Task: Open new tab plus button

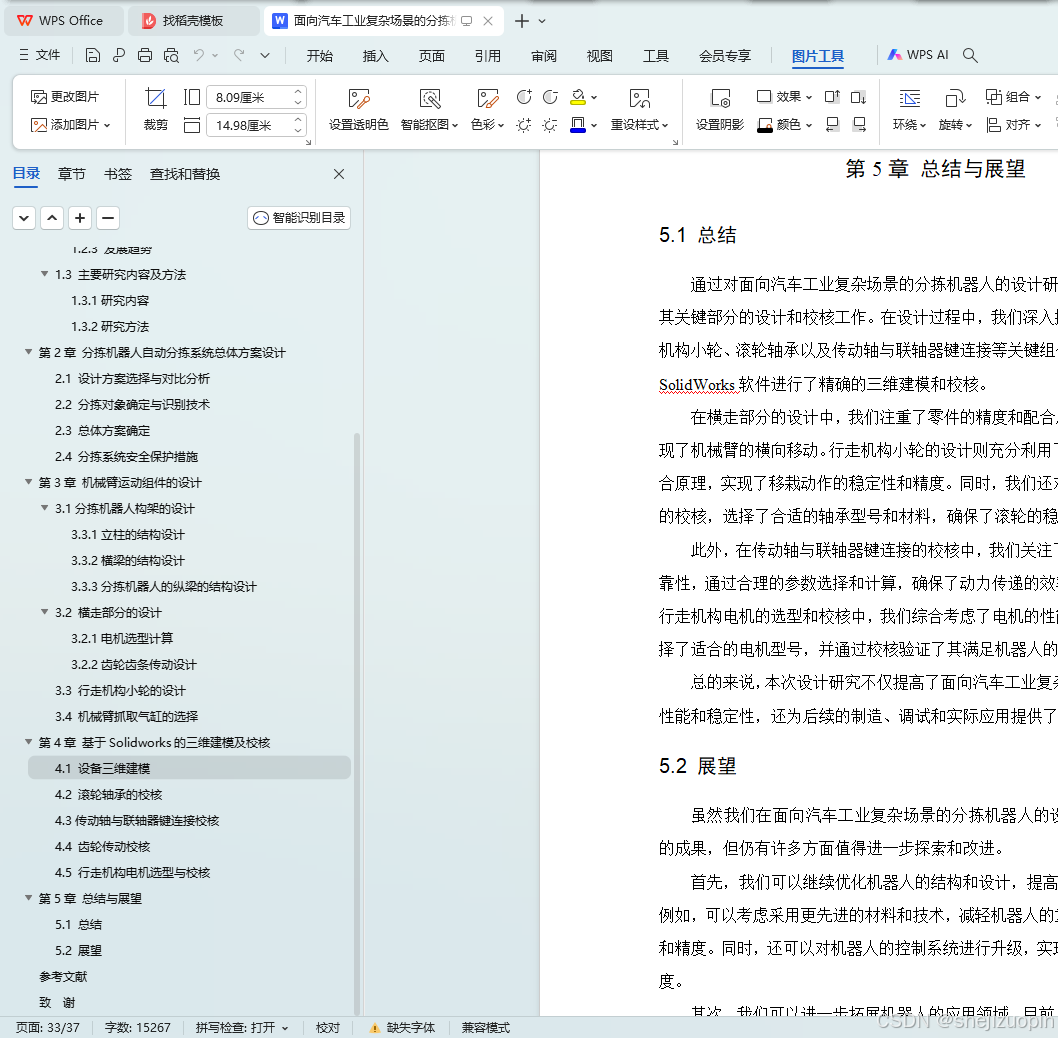Action: (x=521, y=21)
